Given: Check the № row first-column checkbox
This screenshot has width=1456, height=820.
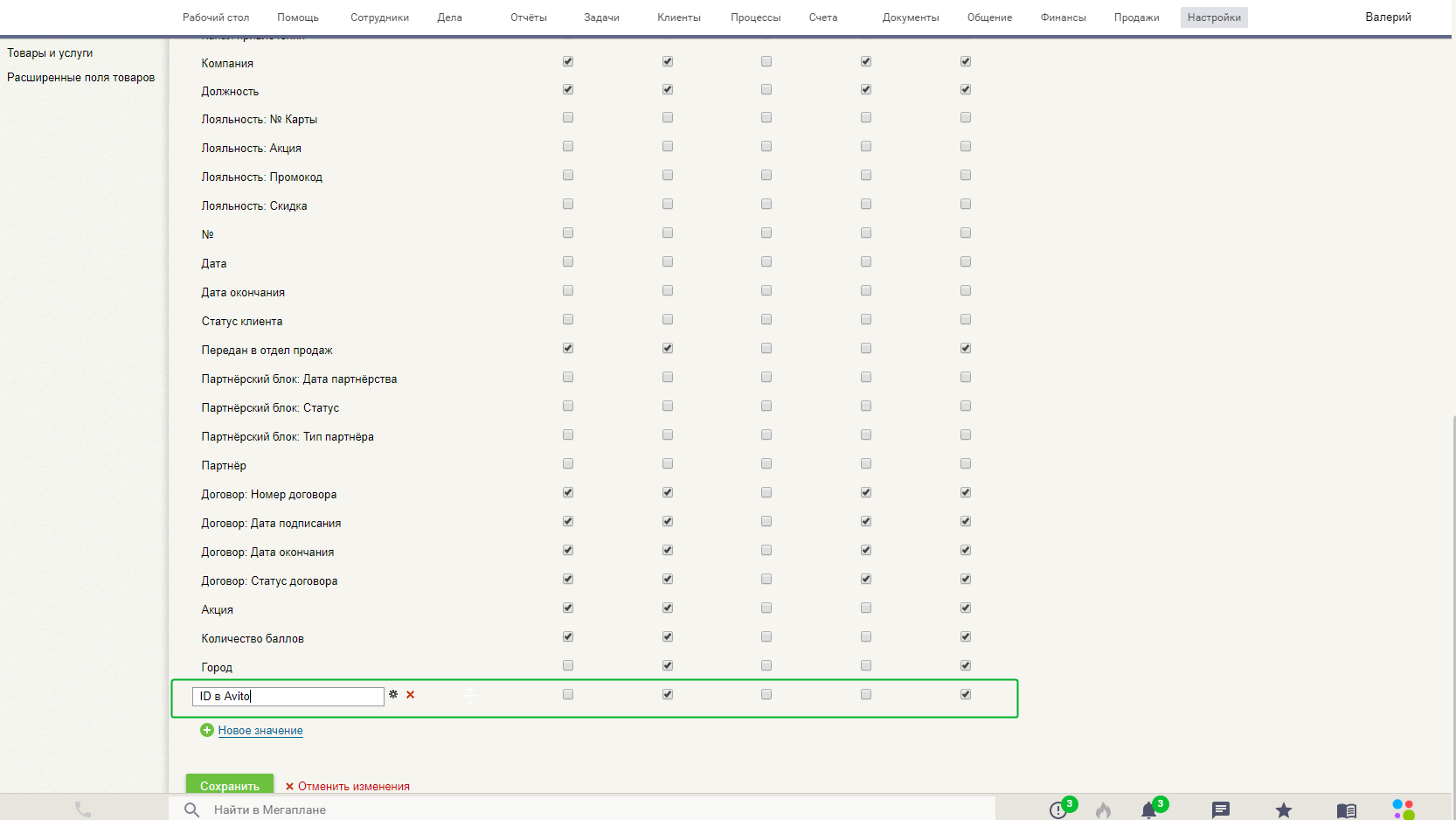Looking at the screenshot, I should pyautogui.click(x=568, y=233).
